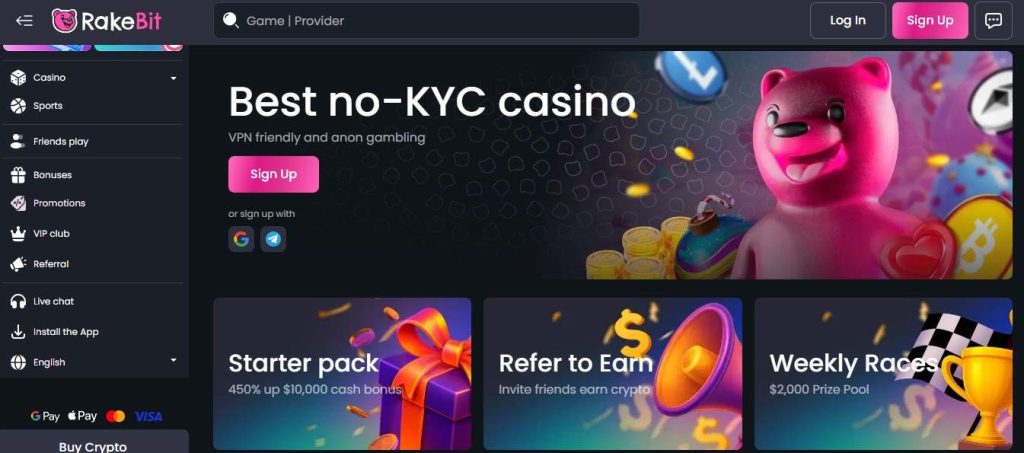
Task: Expand the Casino menu arrow
Action: (x=173, y=78)
